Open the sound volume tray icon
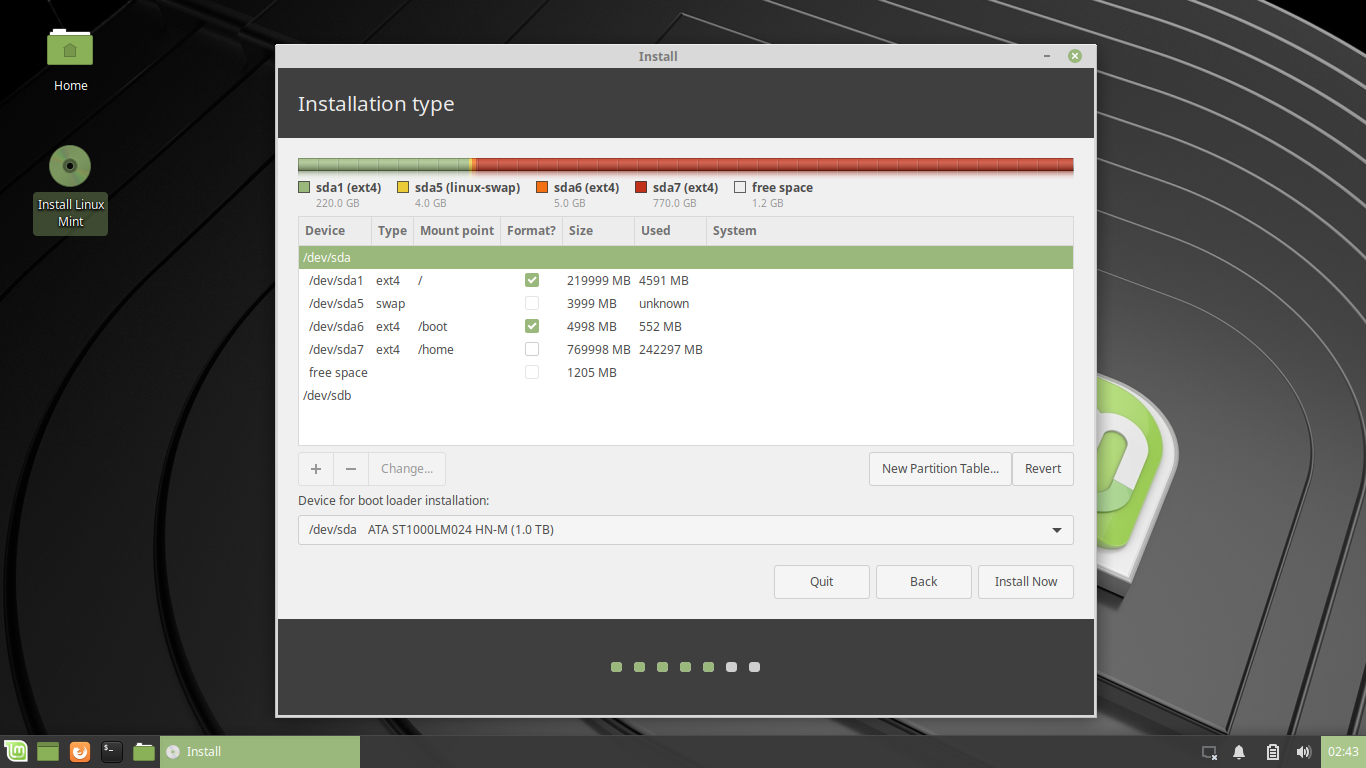1366x768 pixels. click(1303, 752)
